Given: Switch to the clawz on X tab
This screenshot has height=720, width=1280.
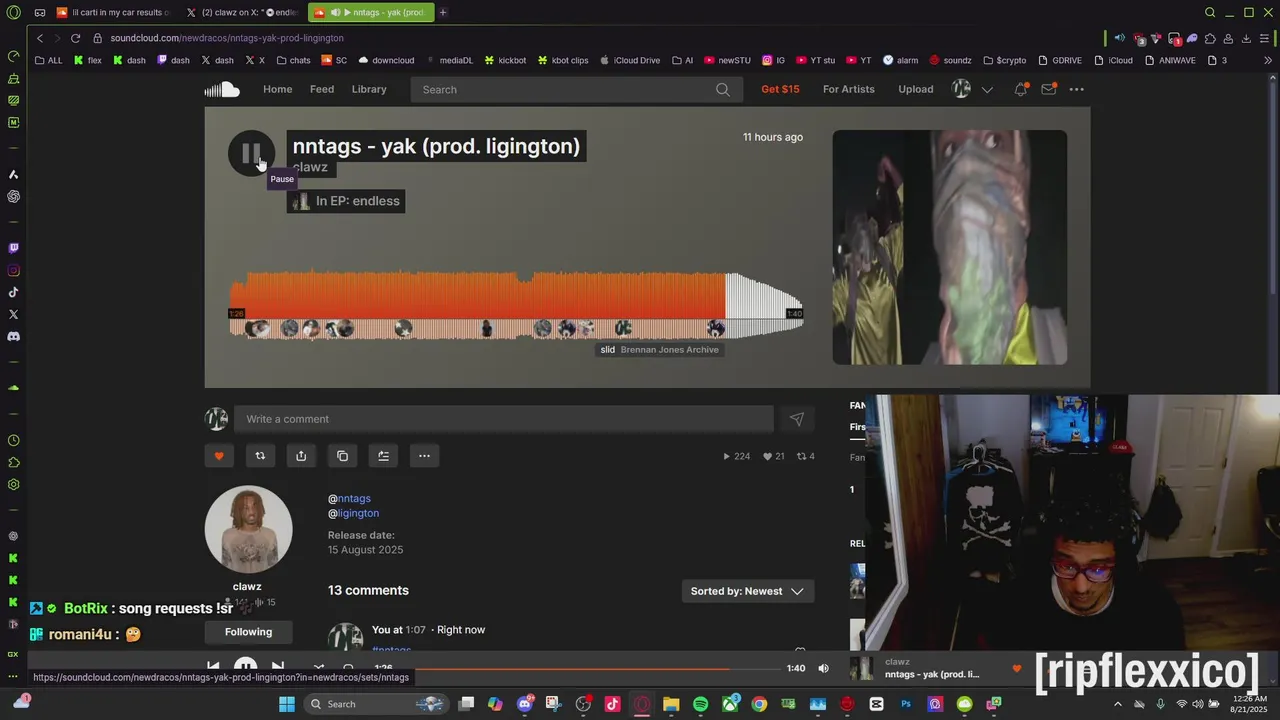Looking at the screenshot, I should (x=241, y=12).
